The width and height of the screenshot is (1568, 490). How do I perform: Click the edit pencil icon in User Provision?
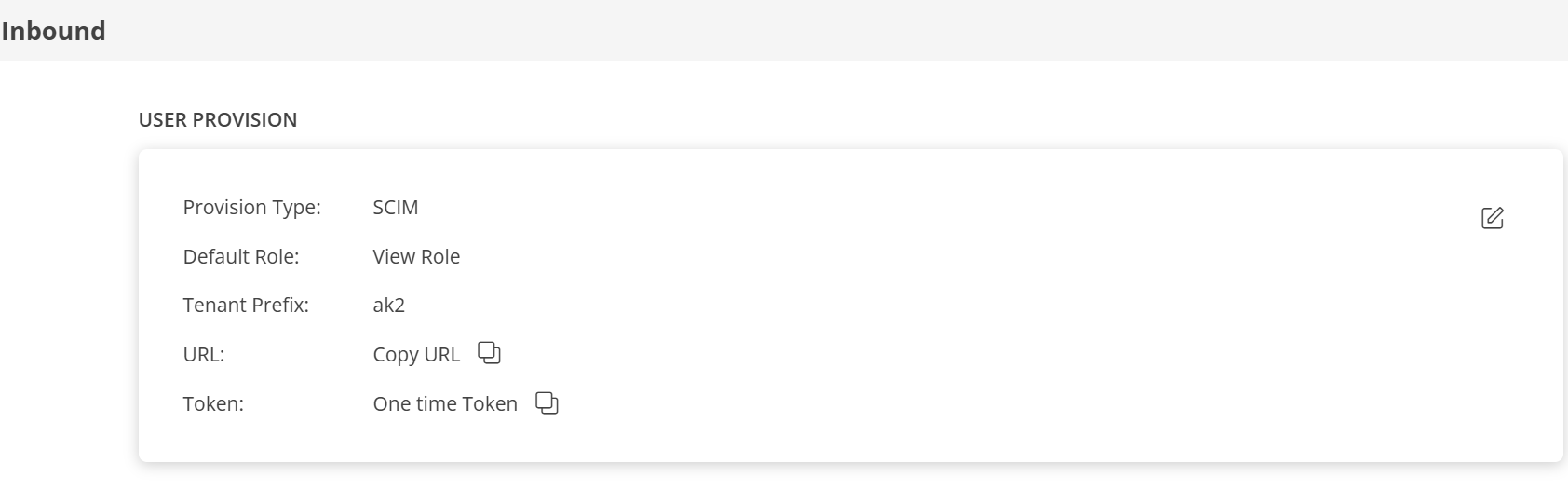[x=1492, y=218]
